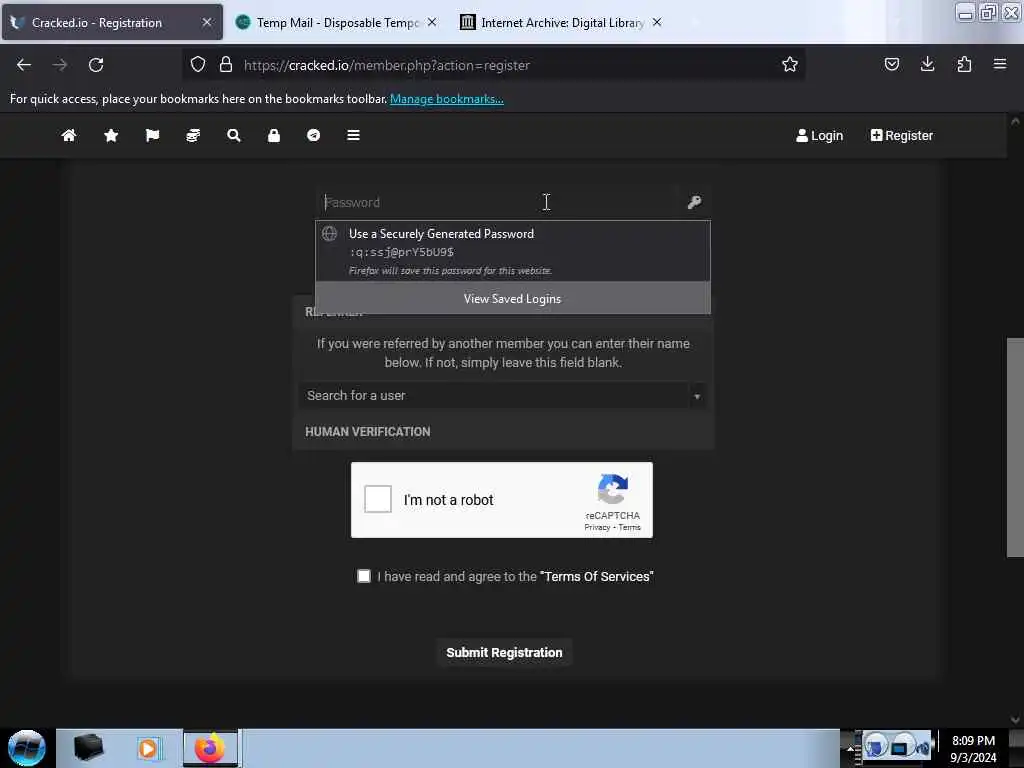
Task: Open the Register link
Action: (x=901, y=135)
